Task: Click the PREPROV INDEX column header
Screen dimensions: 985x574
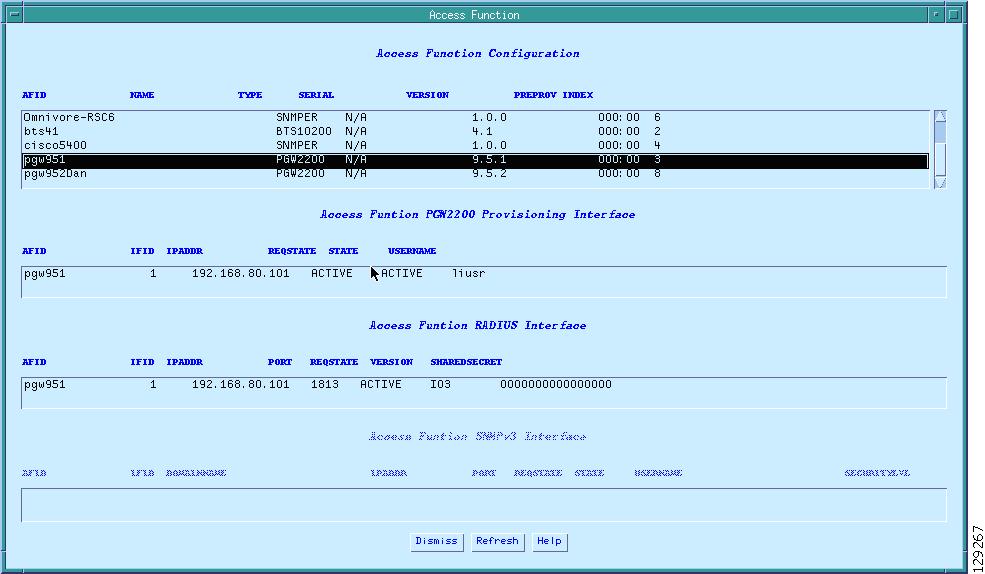Action: 553,95
